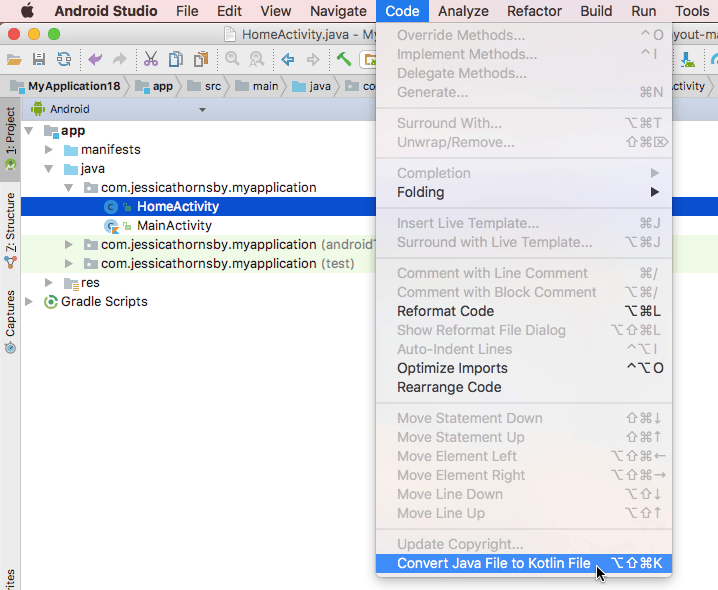Click the Make Project hammer icon
Screen dimensions: 718x590
click(344, 60)
